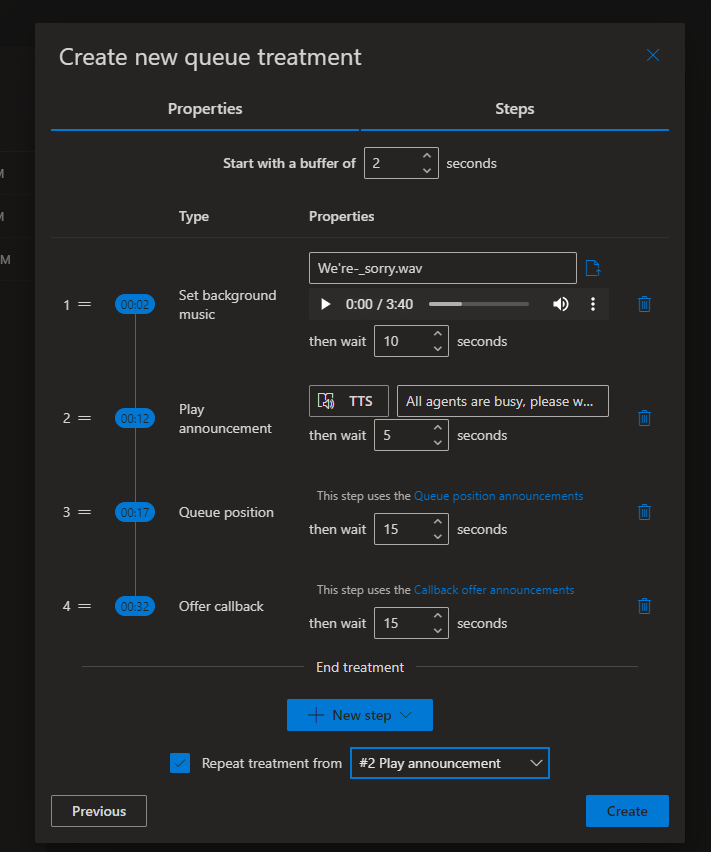Switch to the Steps tab
Viewport: 711px width, 852px height.
[x=515, y=108]
